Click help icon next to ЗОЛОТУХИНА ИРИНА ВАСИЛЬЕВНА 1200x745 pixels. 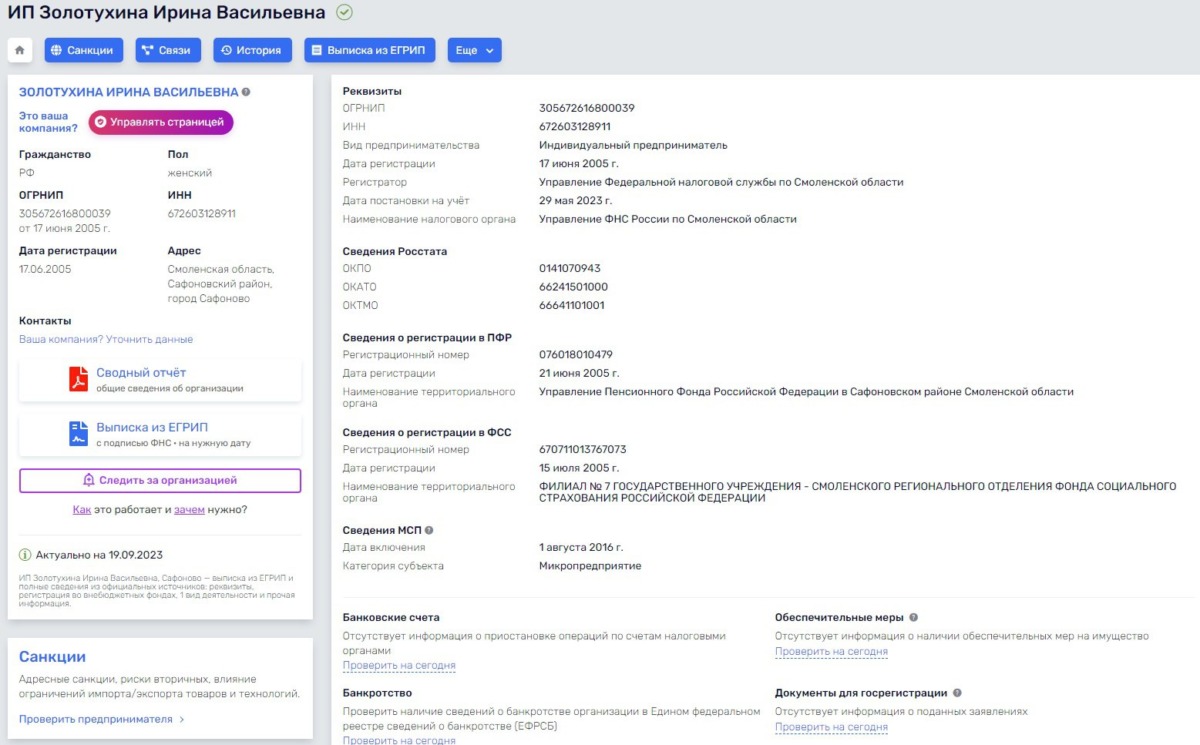(x=246, y=92)
